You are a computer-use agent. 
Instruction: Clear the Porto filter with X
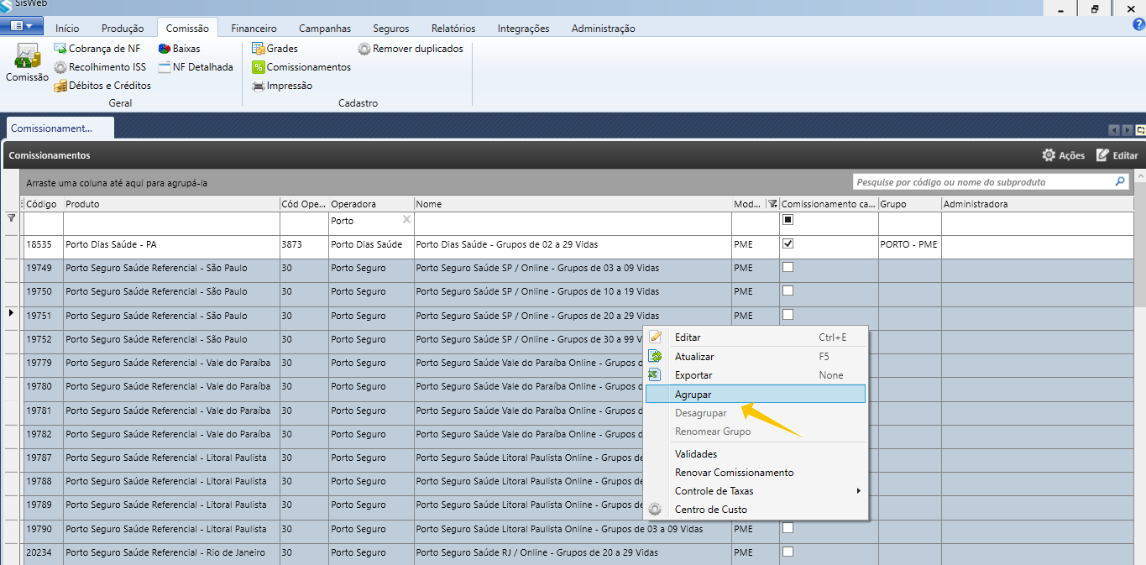click(406, 219)
